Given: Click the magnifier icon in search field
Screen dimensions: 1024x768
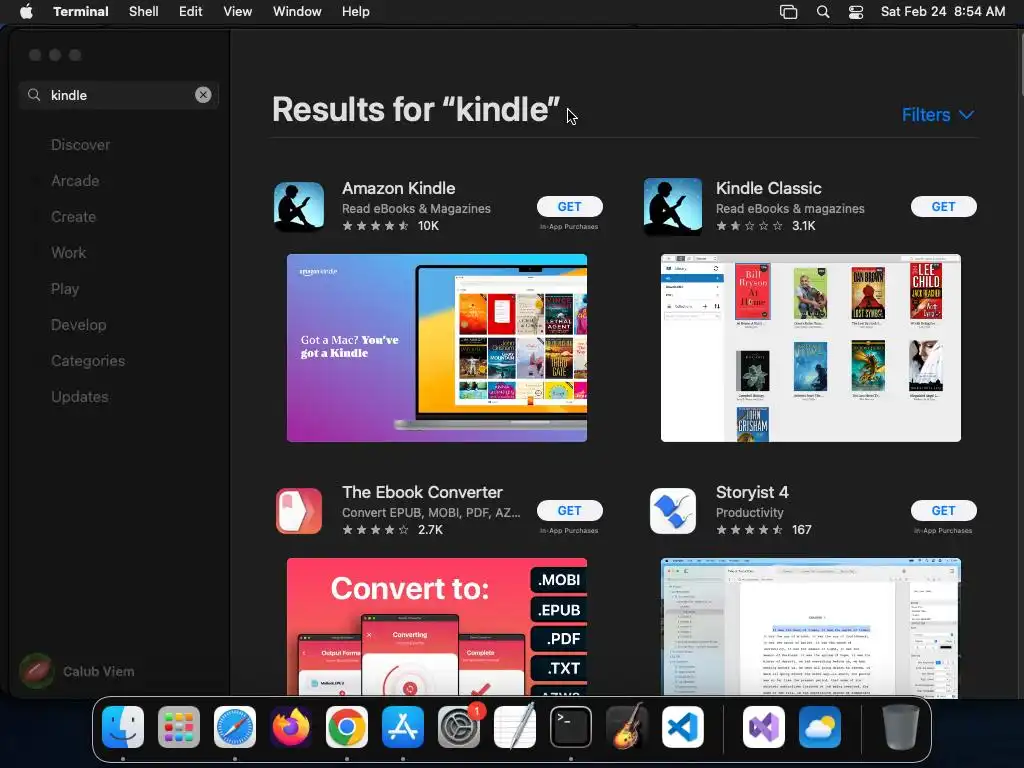Looking at the screenshot, I should [34, 95].
